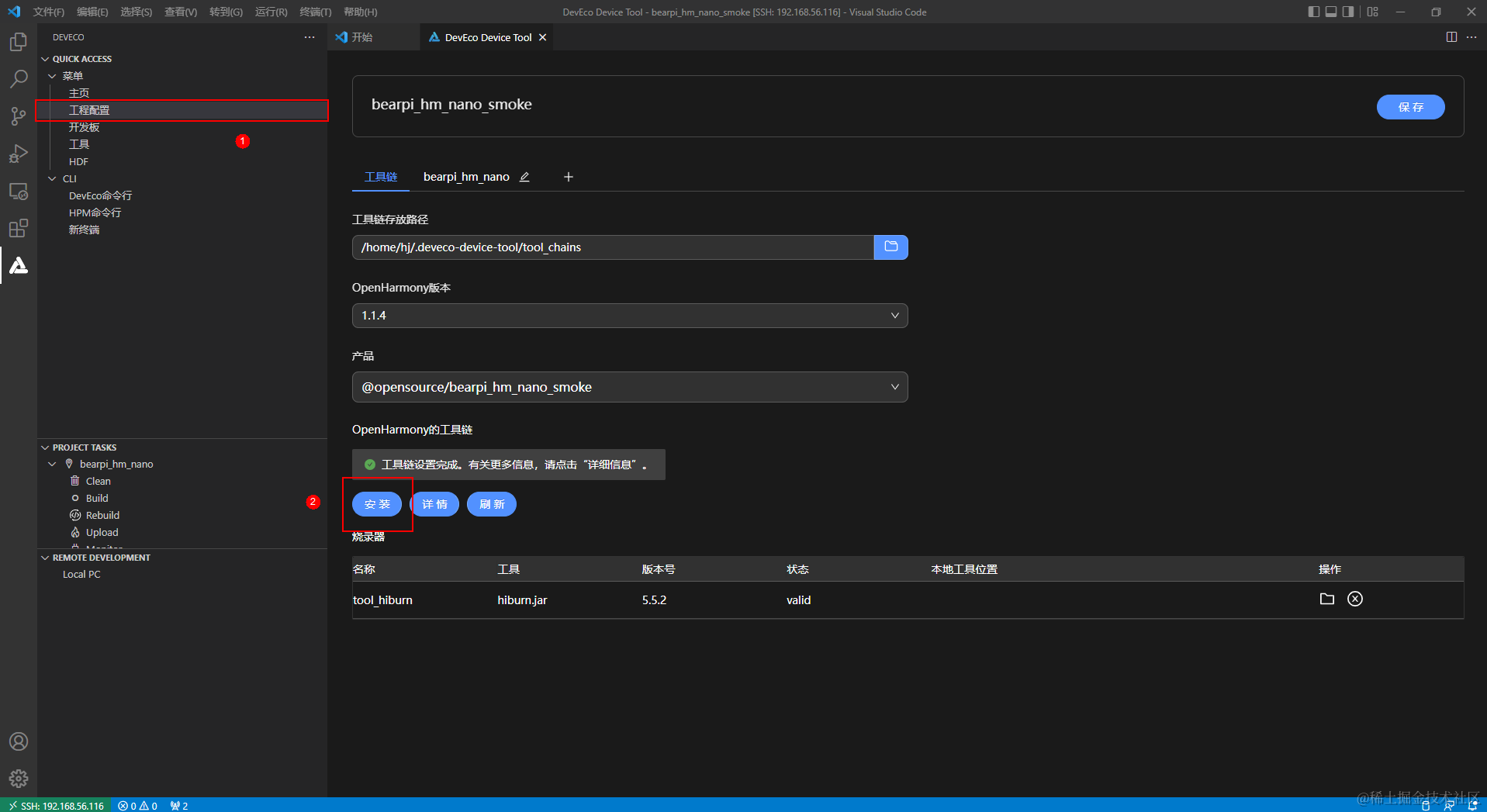Screen dimensions: 1487x812
Task: Click the forwarded ports indicator showing 2
Action: (x=179, y=806)
